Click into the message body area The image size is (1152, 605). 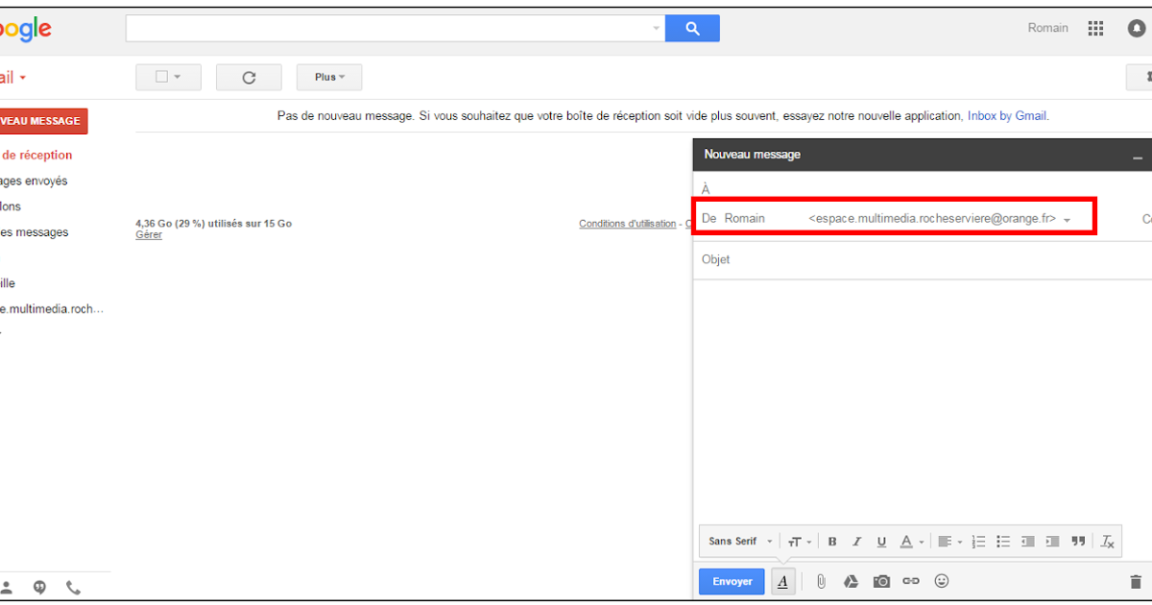point(922,401)
